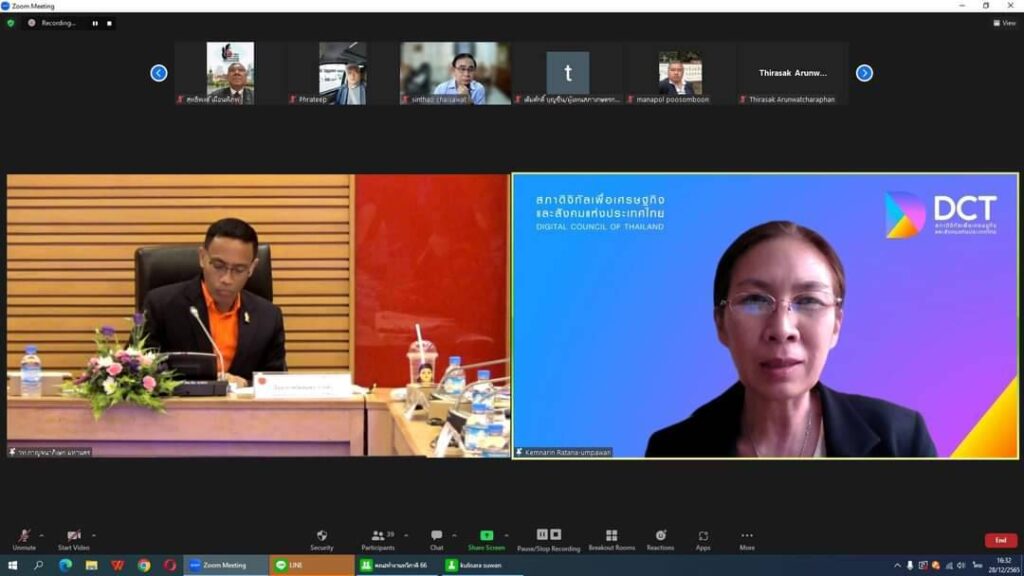Viewport: 1024px width, 576px height.
Task: Unmute the microphone in Zoom toolbar
Action: pos(23,538)
